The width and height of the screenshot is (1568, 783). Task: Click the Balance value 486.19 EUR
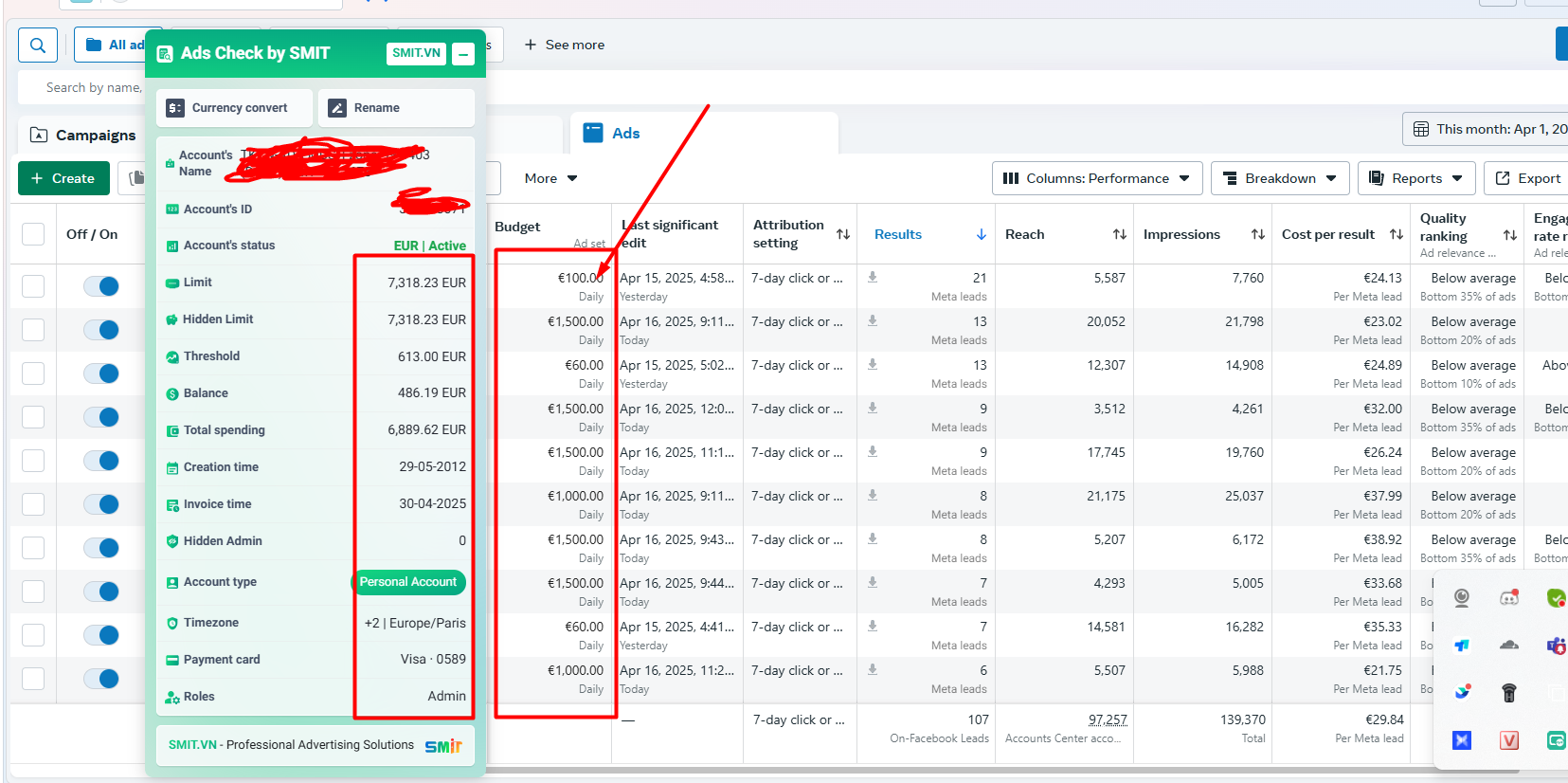tap(432, 392)
